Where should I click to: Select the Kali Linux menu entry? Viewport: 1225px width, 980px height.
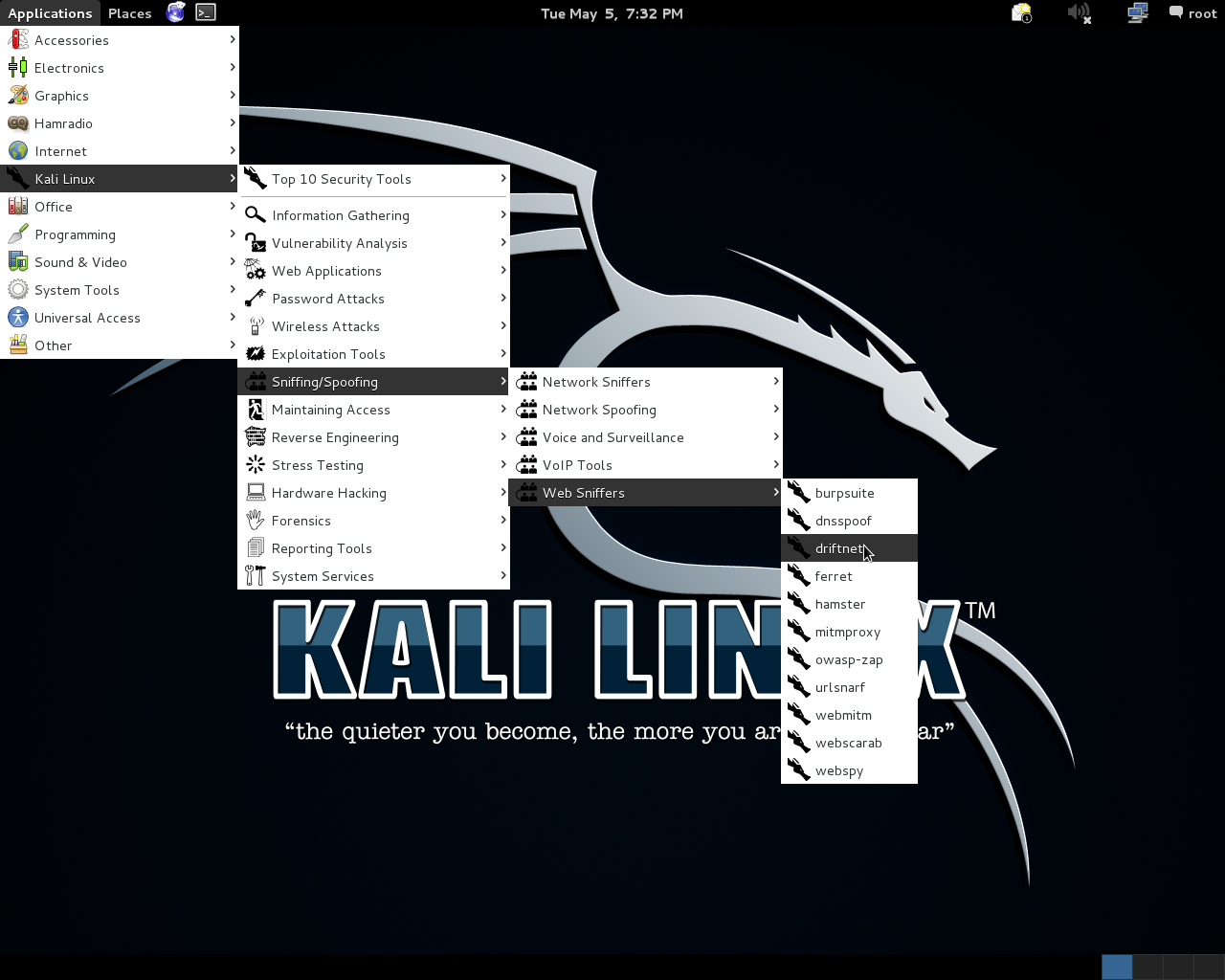point(120,179)
